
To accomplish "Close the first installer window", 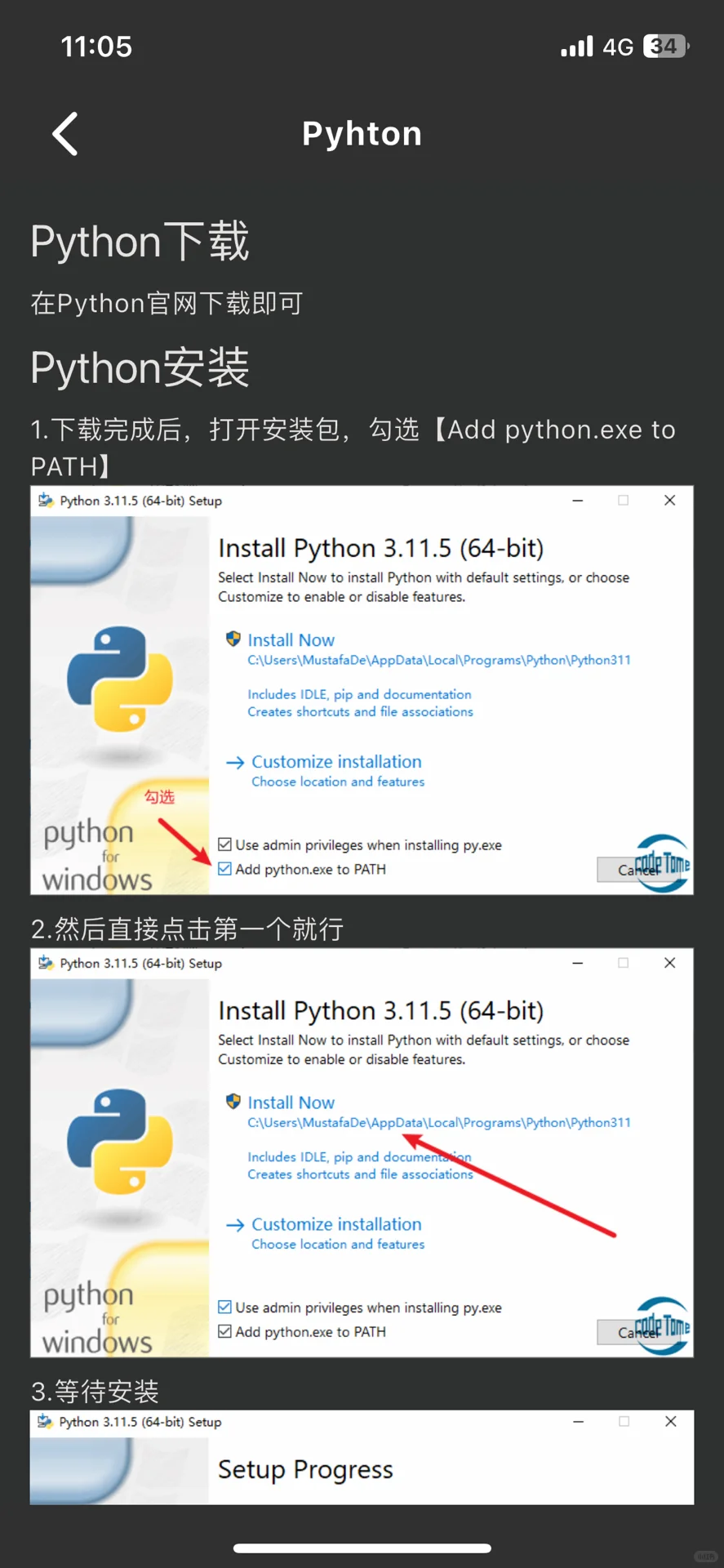I will (670, 501).
